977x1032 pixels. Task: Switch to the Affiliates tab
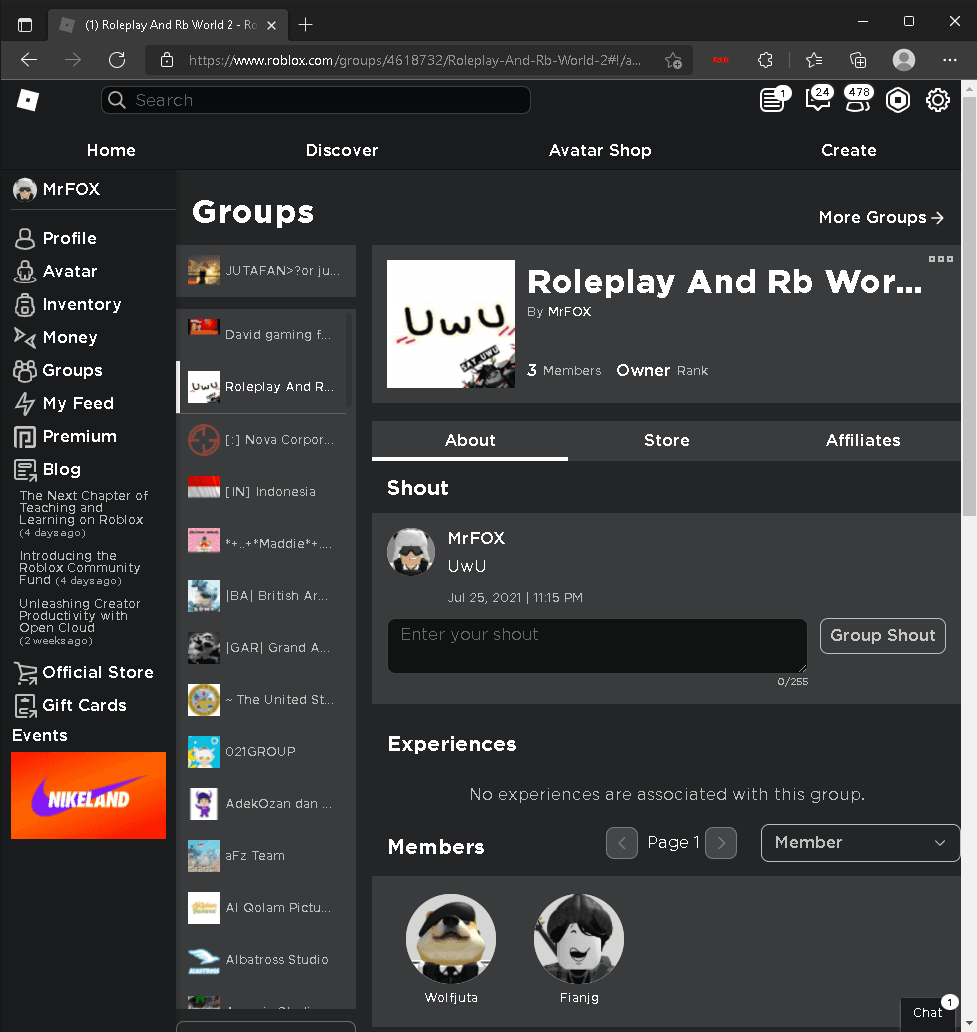coord(862,440)
